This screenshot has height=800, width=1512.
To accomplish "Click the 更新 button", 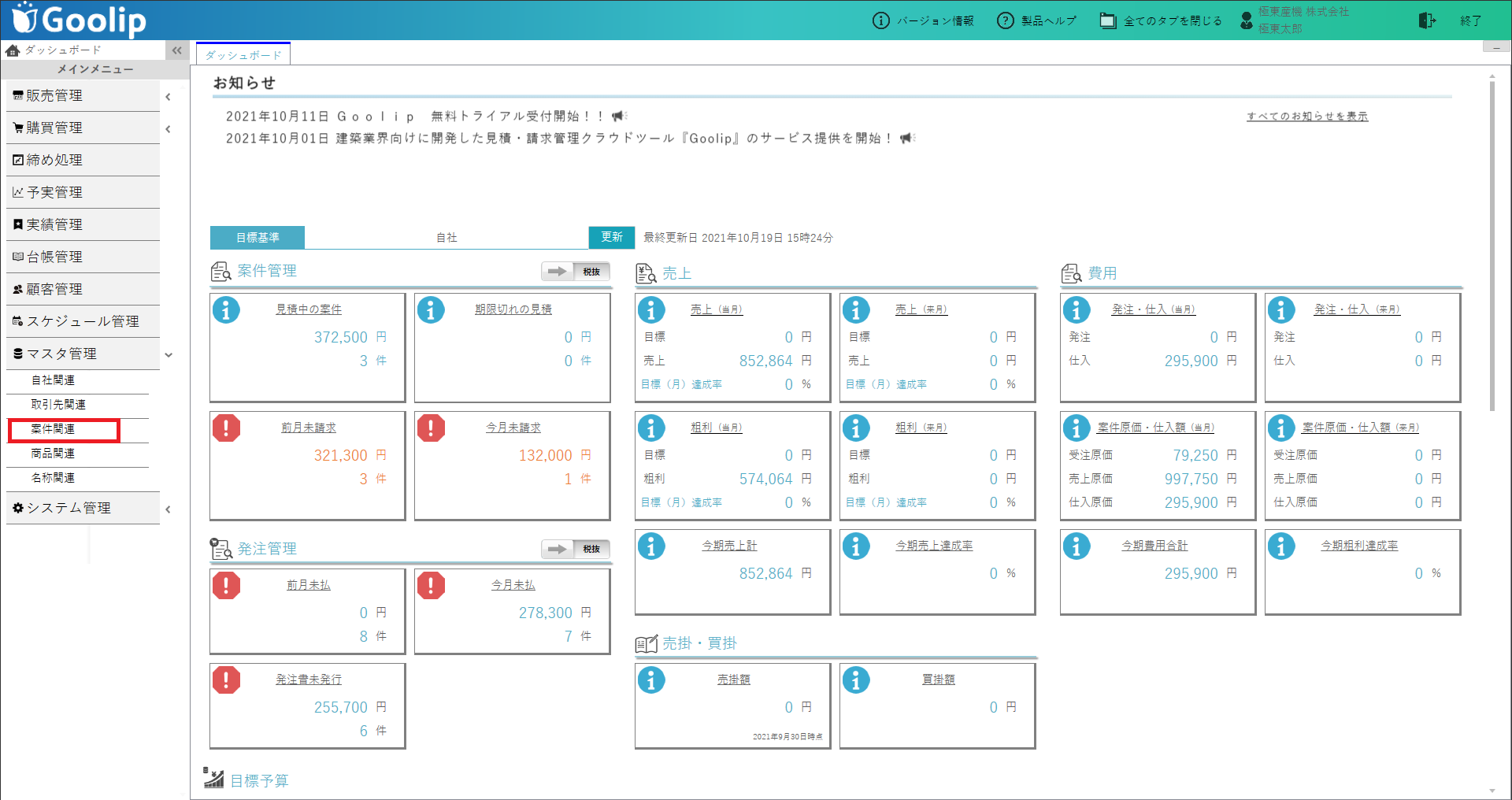I will point(611,237).
